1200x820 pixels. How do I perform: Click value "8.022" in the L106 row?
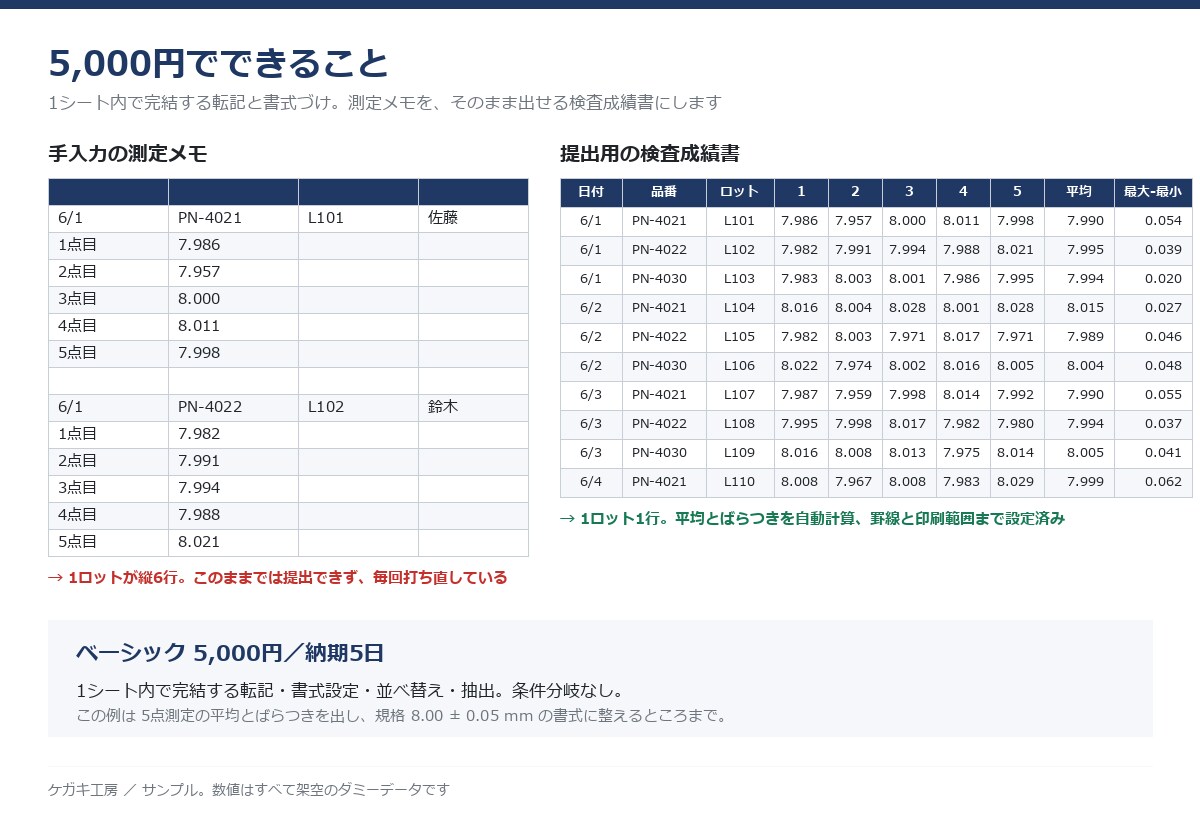coord(800,366)
